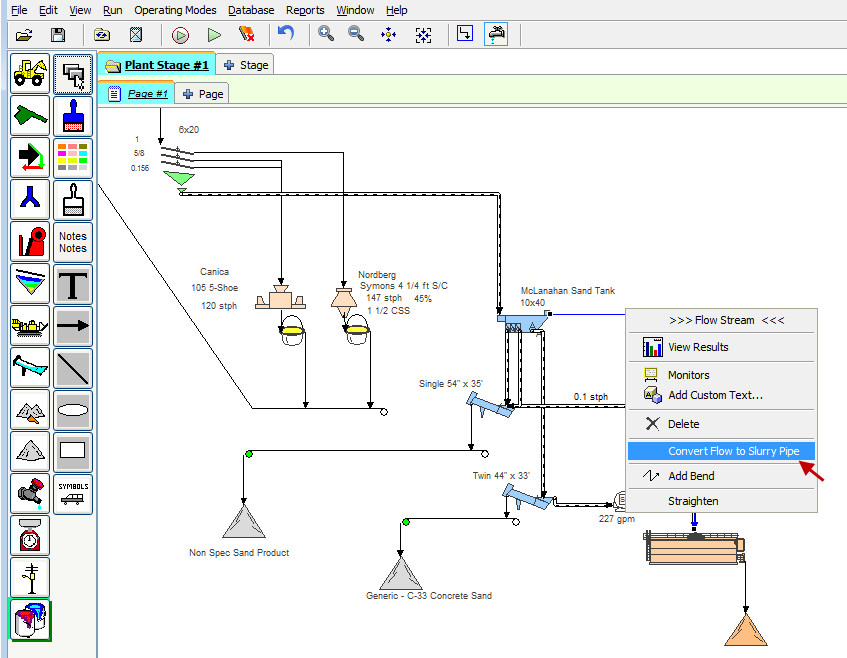Click the blue undo arrow

[286, 34]
